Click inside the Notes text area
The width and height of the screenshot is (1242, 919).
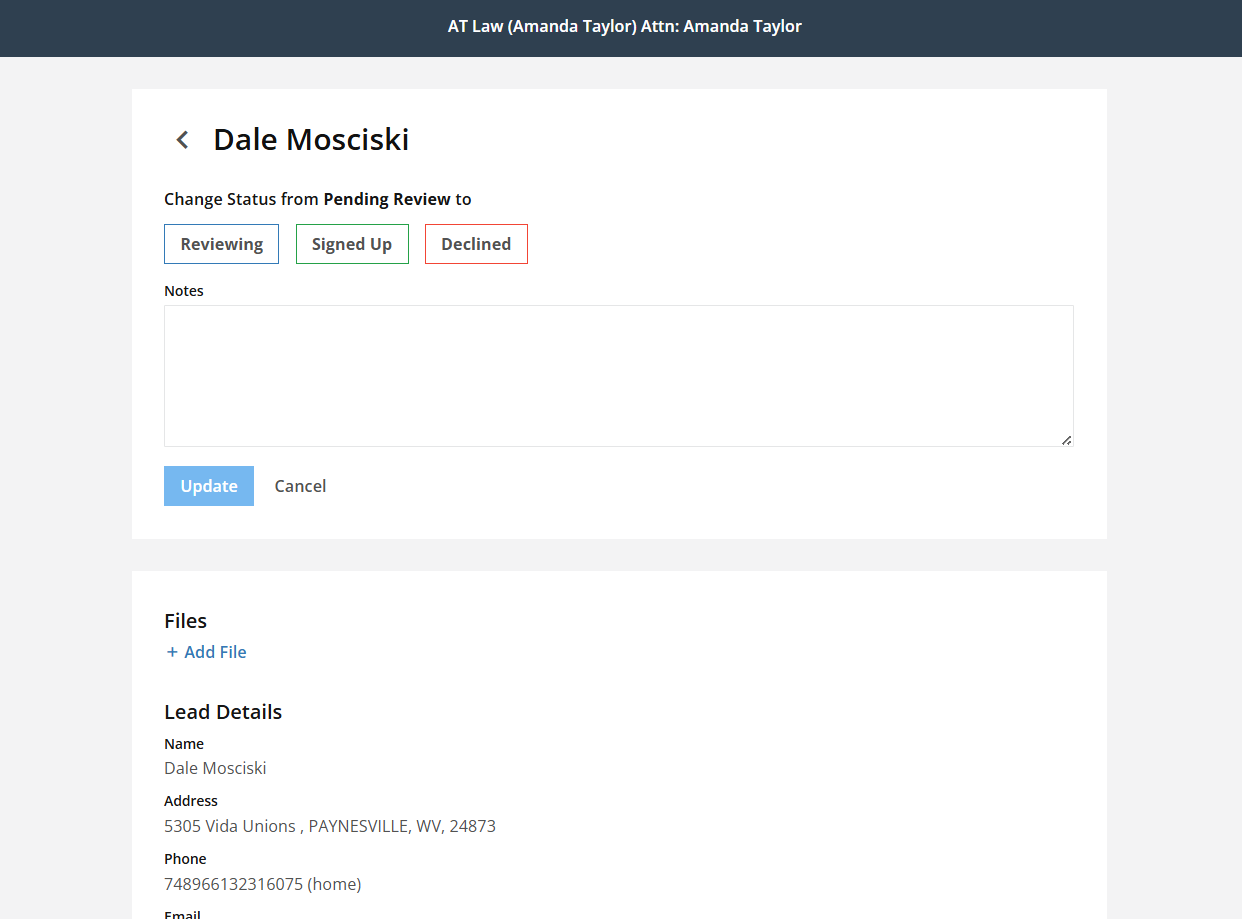(x=618, y=375)
